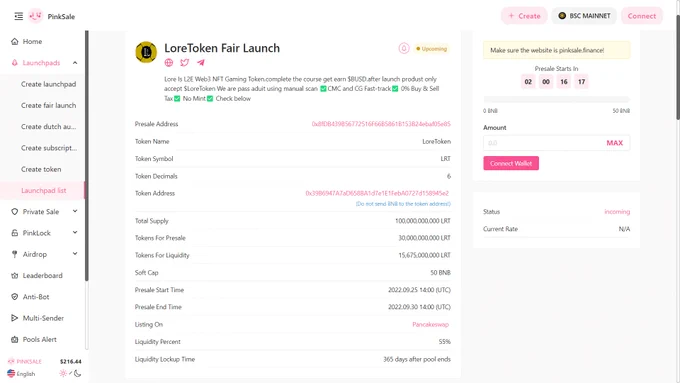The image size is (680, 383).
Task: Click the Anti-Bot shield icon
Action: tap(14, 297)
